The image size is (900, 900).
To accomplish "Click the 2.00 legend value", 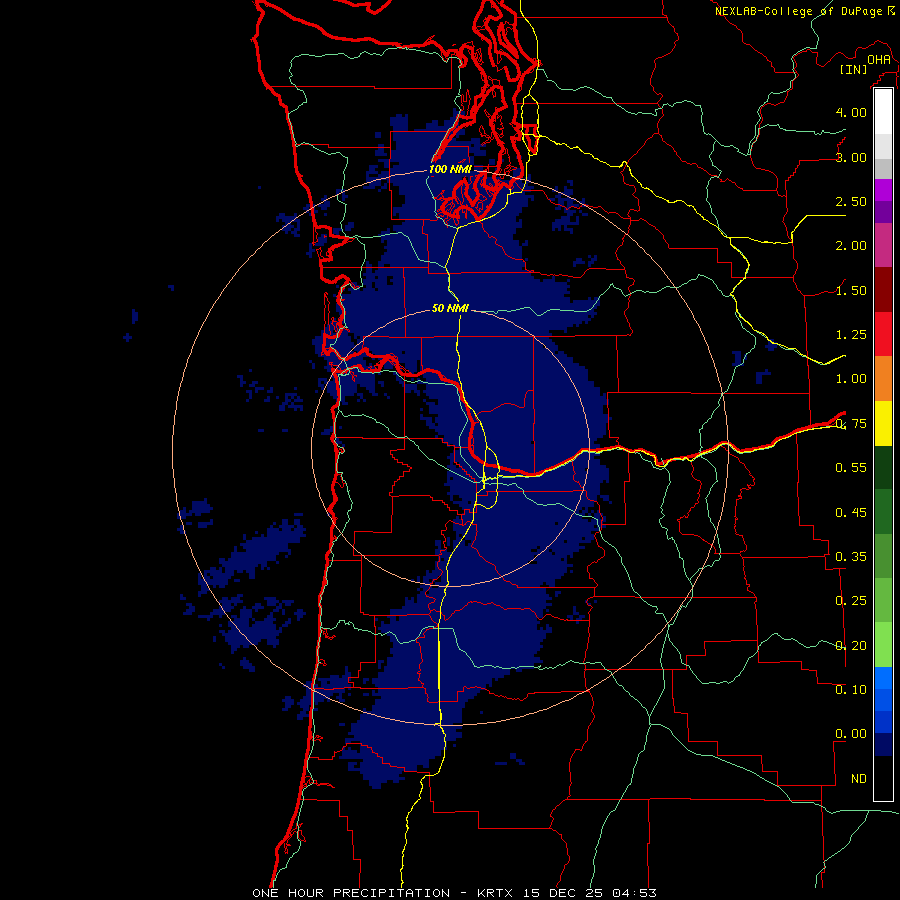I will click(x=851, y=246).
